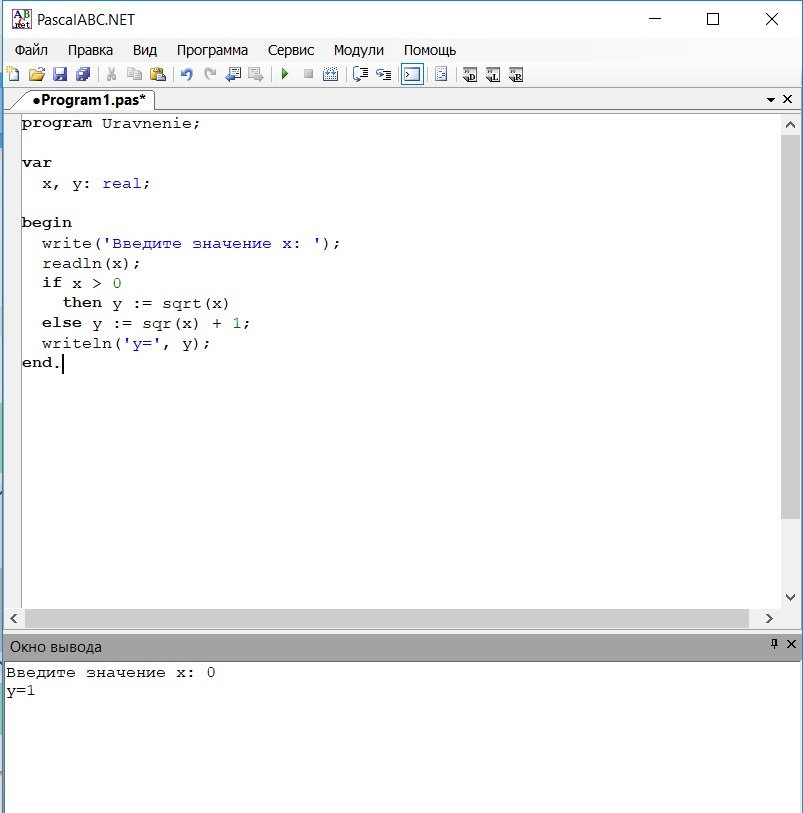This screenshot has height=813, width=803.
Task: Click the 'var' keyword line
Action: (37, 163)
